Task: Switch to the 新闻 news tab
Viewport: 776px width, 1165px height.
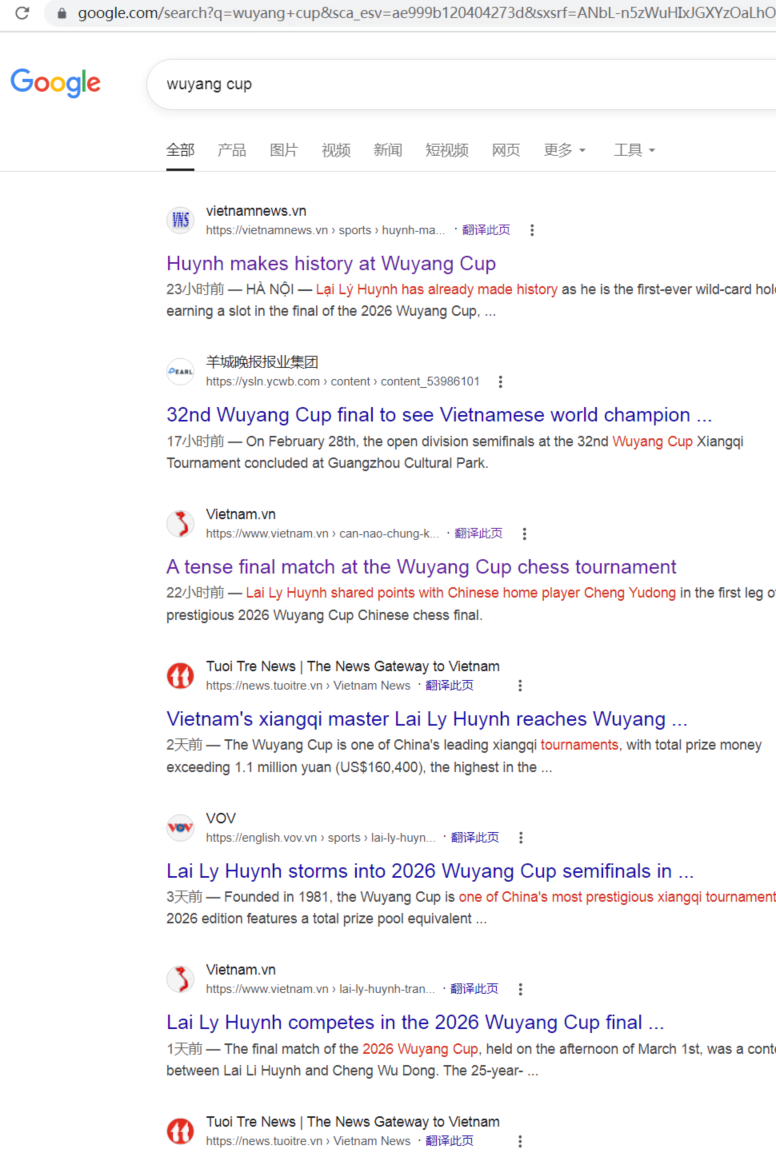Action: [x=388, y=150]
